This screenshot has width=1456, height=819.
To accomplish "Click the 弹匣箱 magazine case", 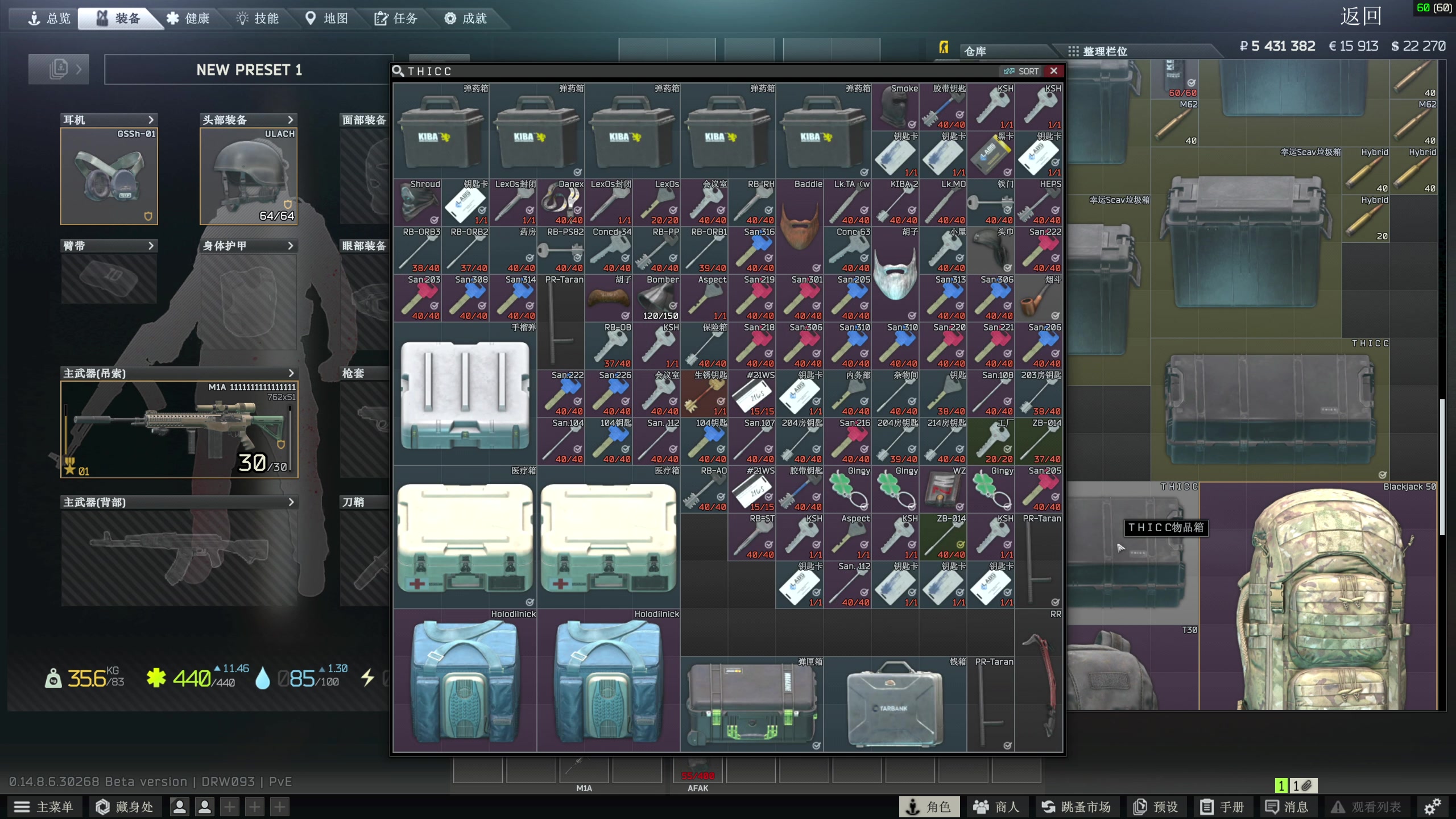I will point(752,704).
